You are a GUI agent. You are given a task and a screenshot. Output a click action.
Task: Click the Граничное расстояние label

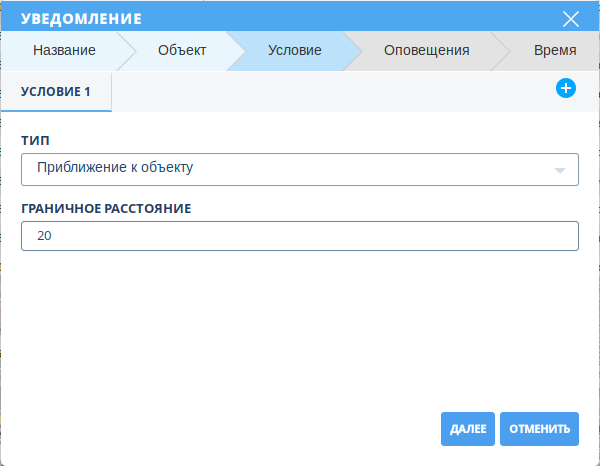click(105, 208)
